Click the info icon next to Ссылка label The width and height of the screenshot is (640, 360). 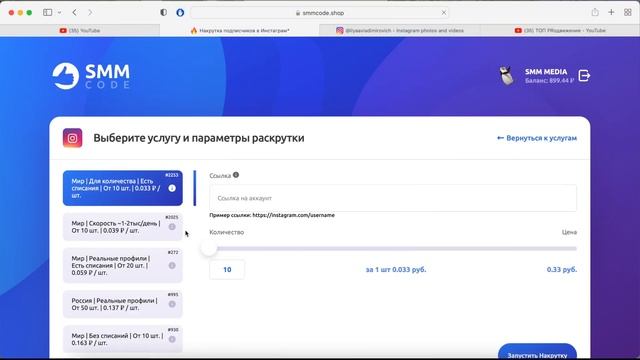point(236,175)
